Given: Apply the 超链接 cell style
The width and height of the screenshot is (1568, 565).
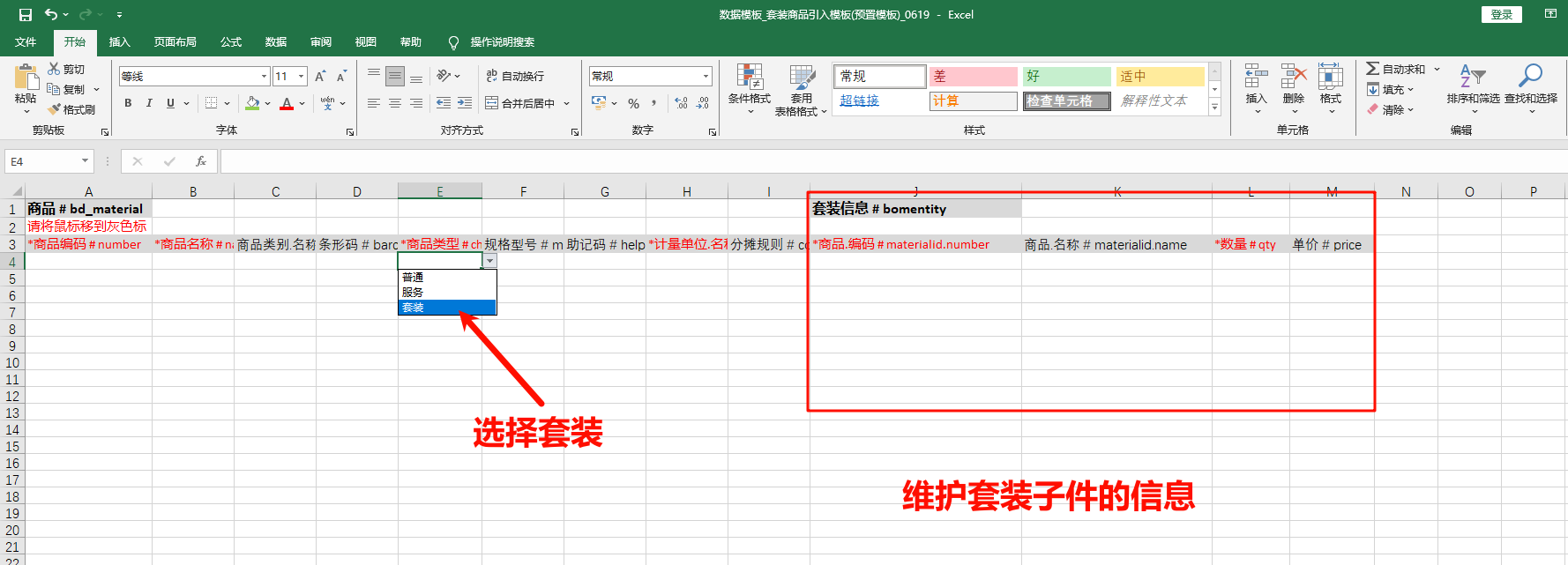Looking at the screenshot, I should (x=879, y=100).
